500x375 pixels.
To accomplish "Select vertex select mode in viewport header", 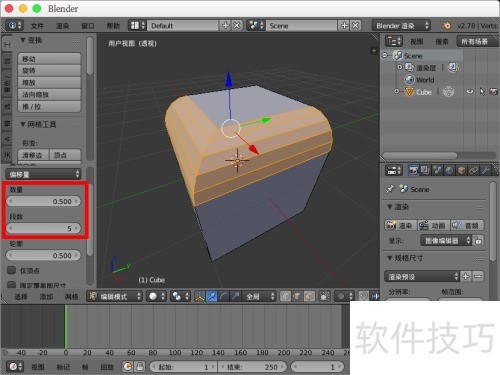I will click(x=285, y=296).
